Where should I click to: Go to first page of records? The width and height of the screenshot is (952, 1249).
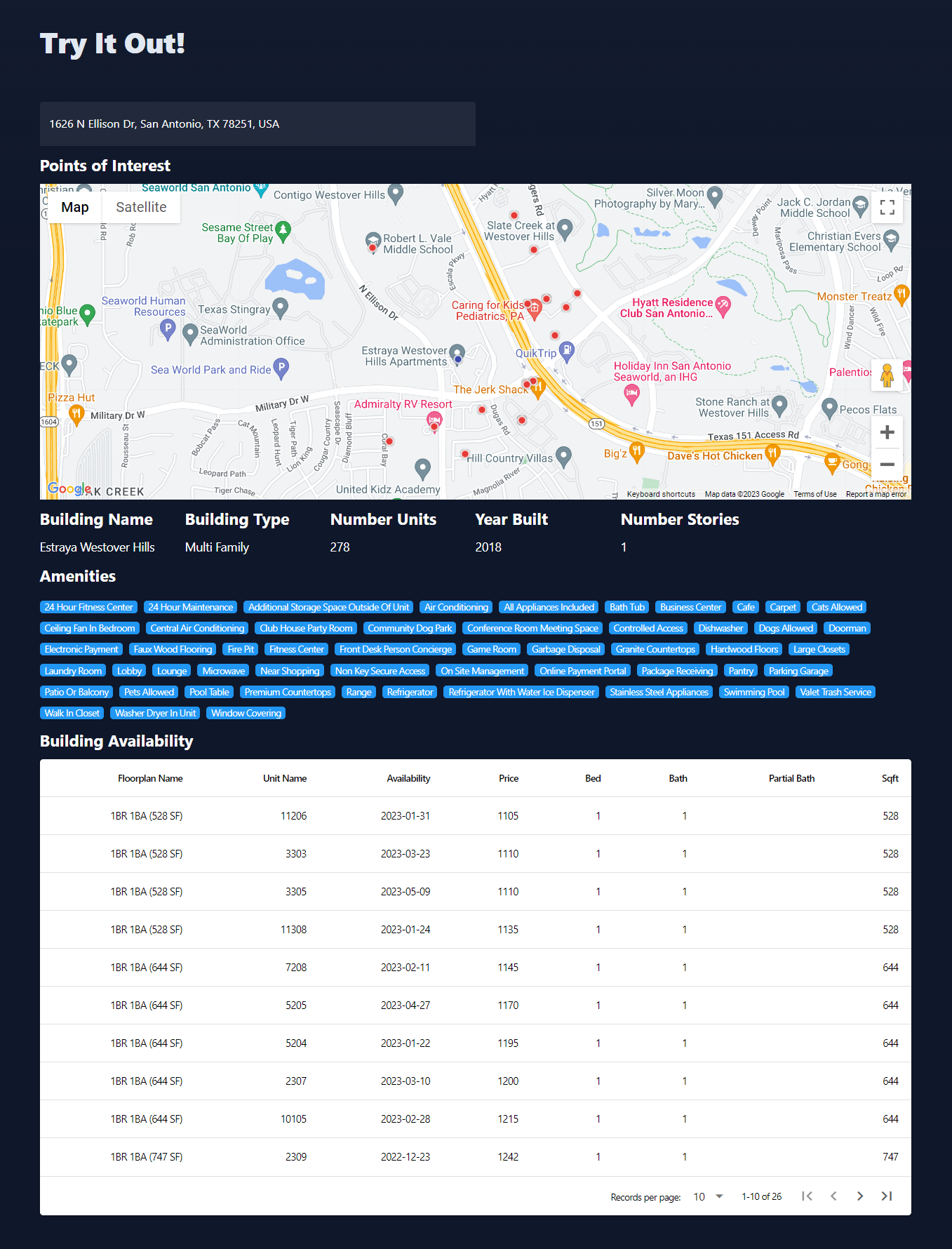[807, 1196]
